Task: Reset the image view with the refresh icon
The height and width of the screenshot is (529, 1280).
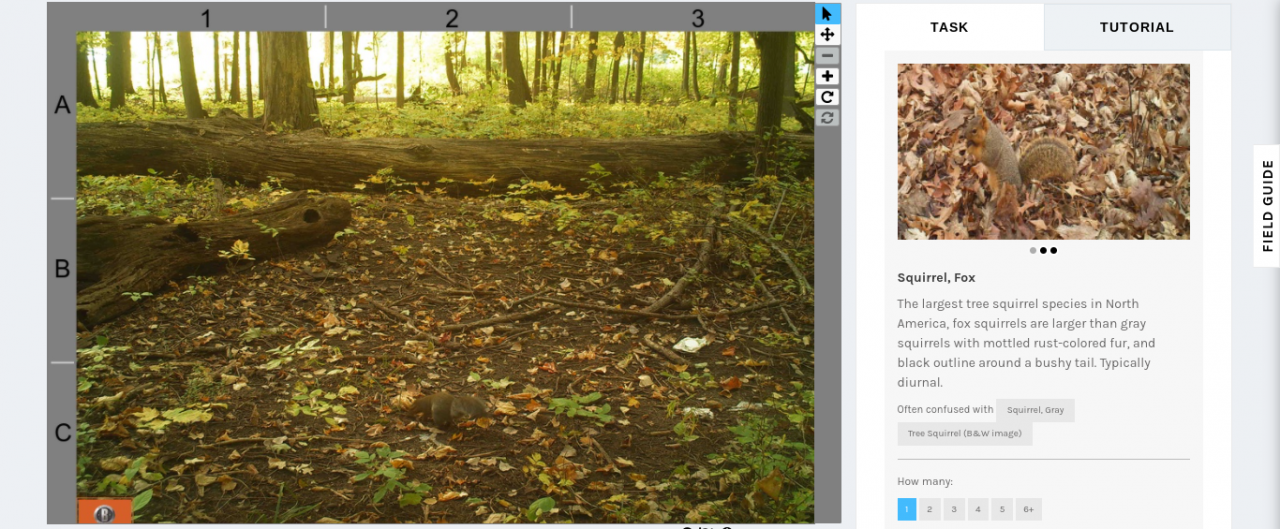Action: (x=827, y=118)
